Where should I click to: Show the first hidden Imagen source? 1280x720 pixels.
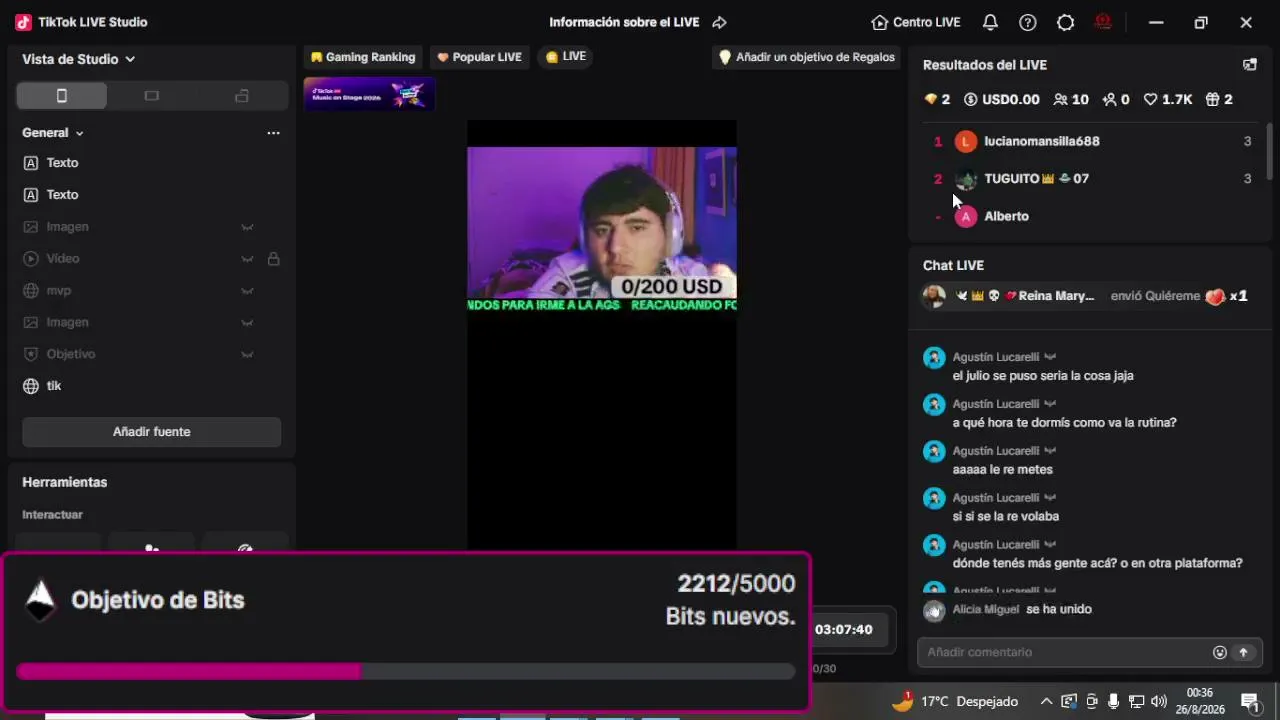[x=247, y=227]
